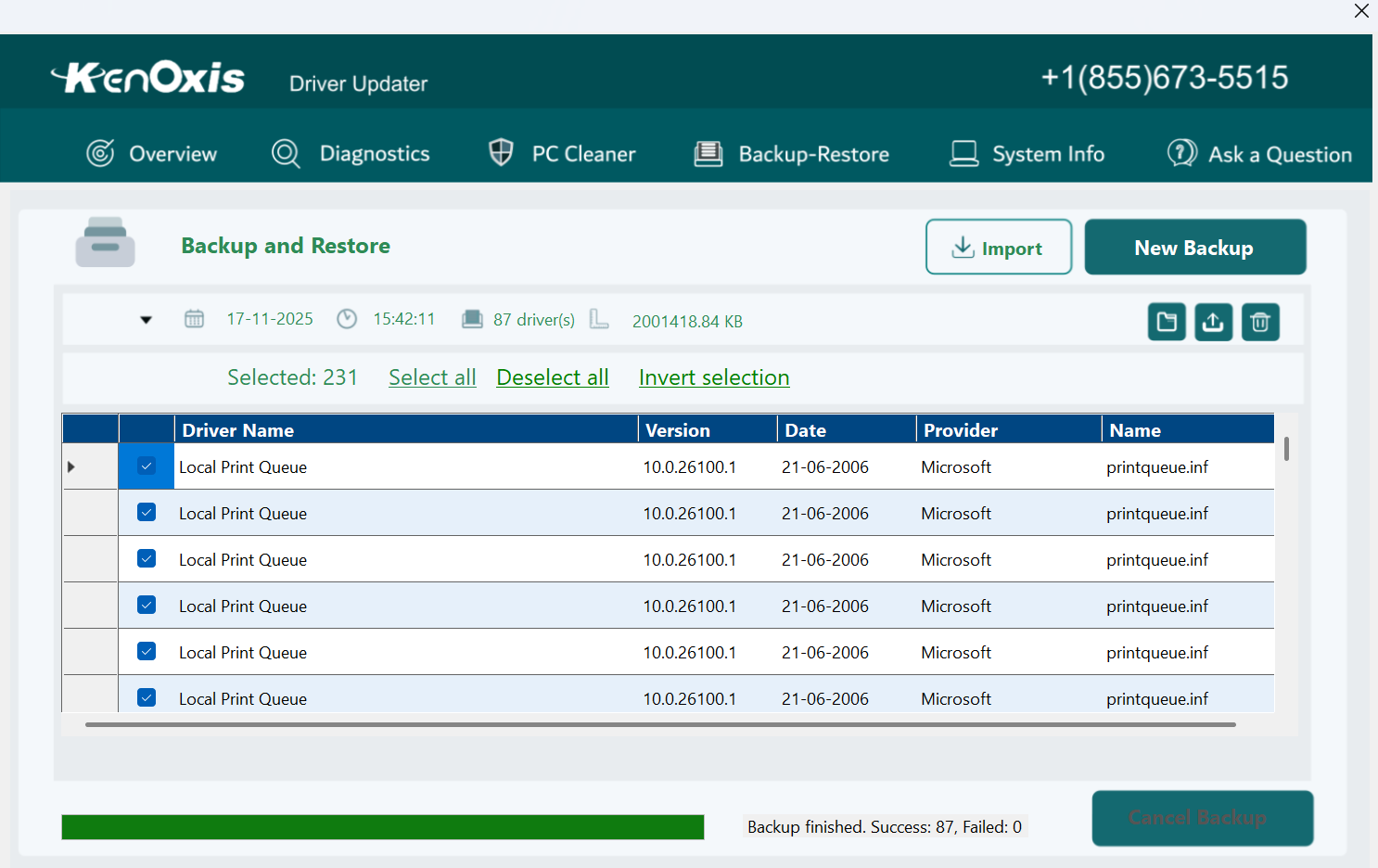This screenshot has height=868, width=1378.
Task: Click the calendar icon next to 17-11-2025
Action: (x=195, y=318)
